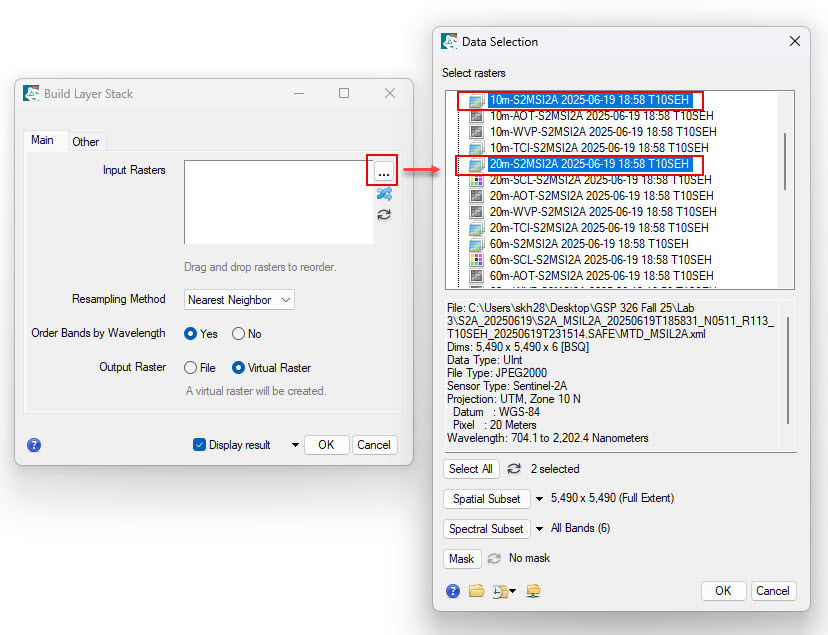828x635 pixels.
Task: Click the refresh icon next to Select All
Action: [x=514, y=469]
